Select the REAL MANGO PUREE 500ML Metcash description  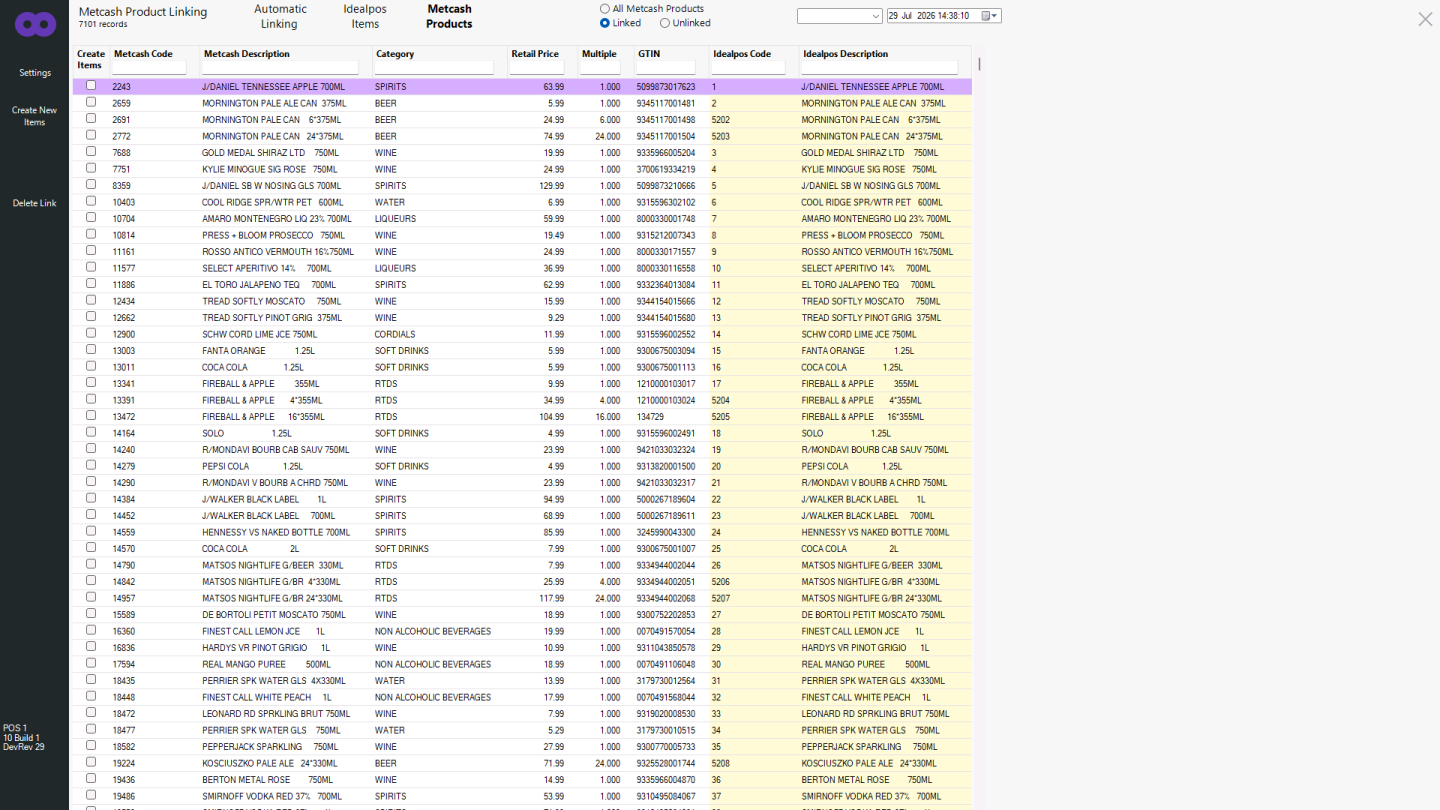point(266,664)
